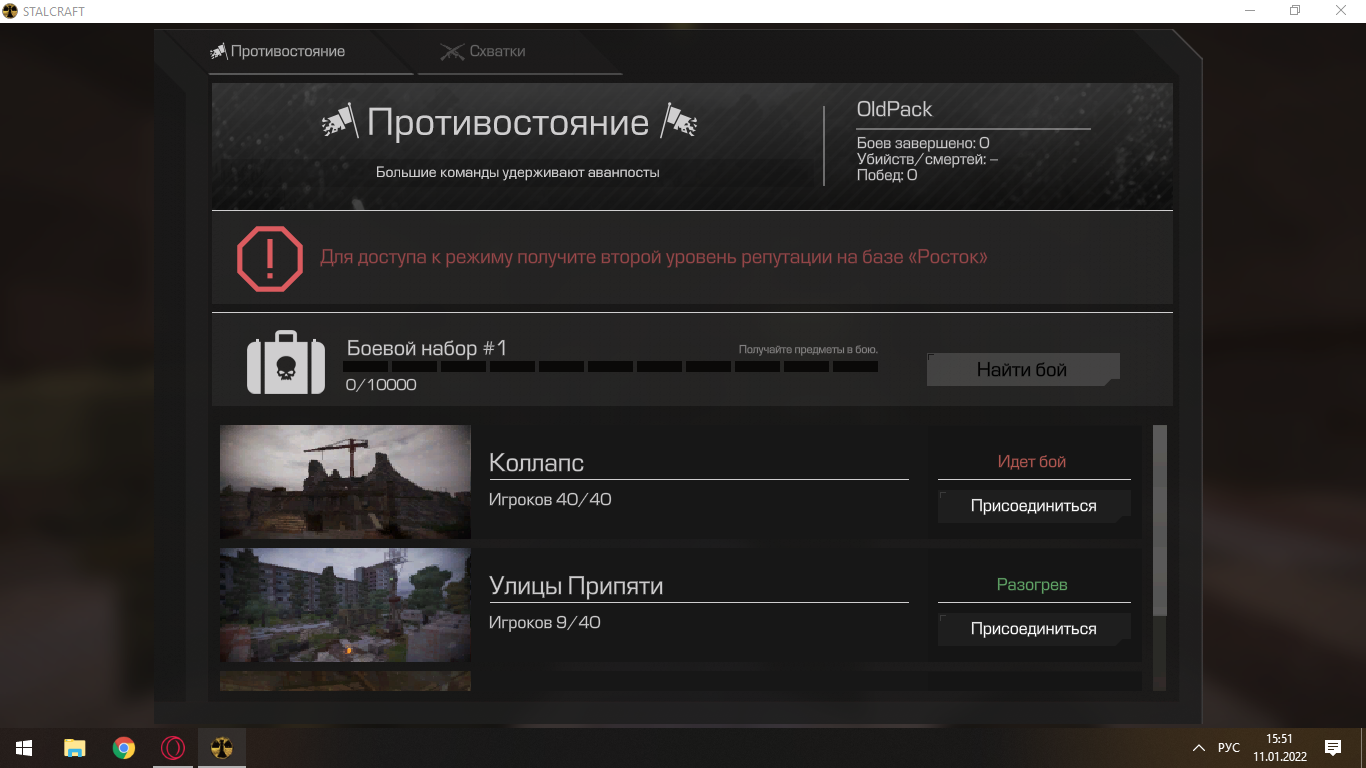Click the flags icon left of Противостояние title
Screen dimensions: 1366x768
(340, 123)
